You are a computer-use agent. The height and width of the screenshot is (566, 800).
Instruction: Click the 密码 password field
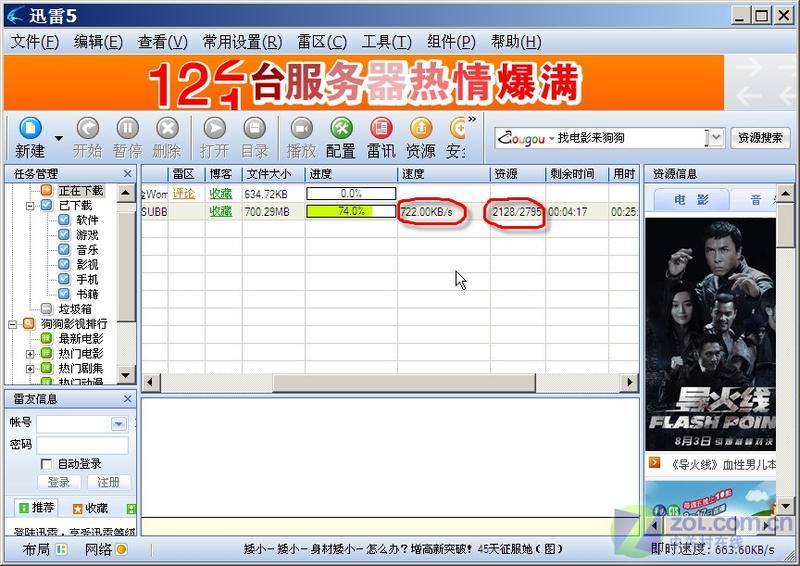point(82,445)
